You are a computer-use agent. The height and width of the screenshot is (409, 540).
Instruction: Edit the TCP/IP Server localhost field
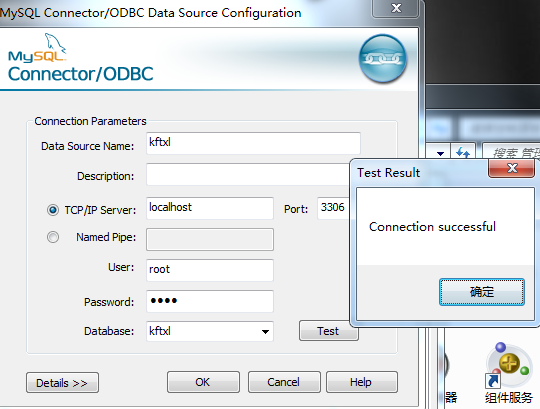click(x=210, y=208)
